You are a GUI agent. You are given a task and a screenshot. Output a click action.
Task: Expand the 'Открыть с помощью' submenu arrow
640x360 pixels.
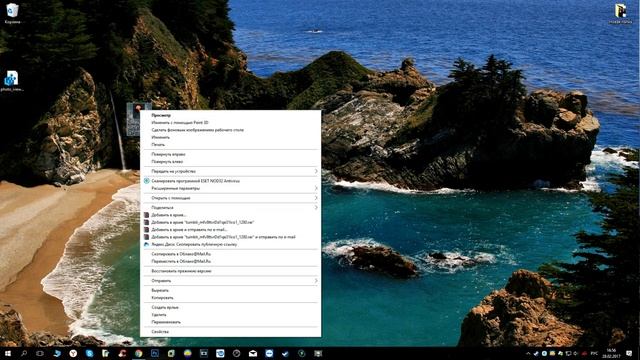coord(316,198)
